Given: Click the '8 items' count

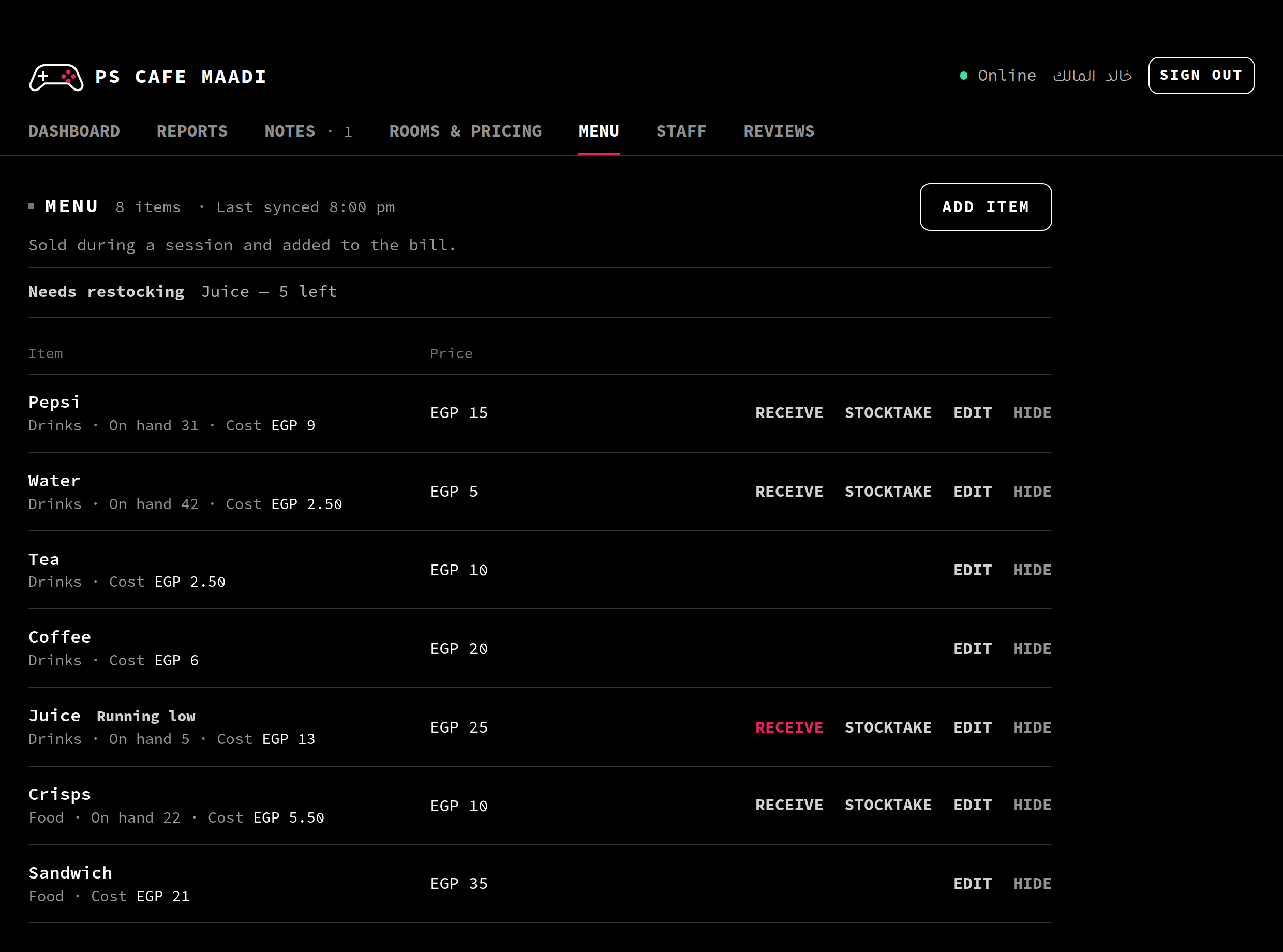Looking at the screenshot, I should (x=148, y=207).
